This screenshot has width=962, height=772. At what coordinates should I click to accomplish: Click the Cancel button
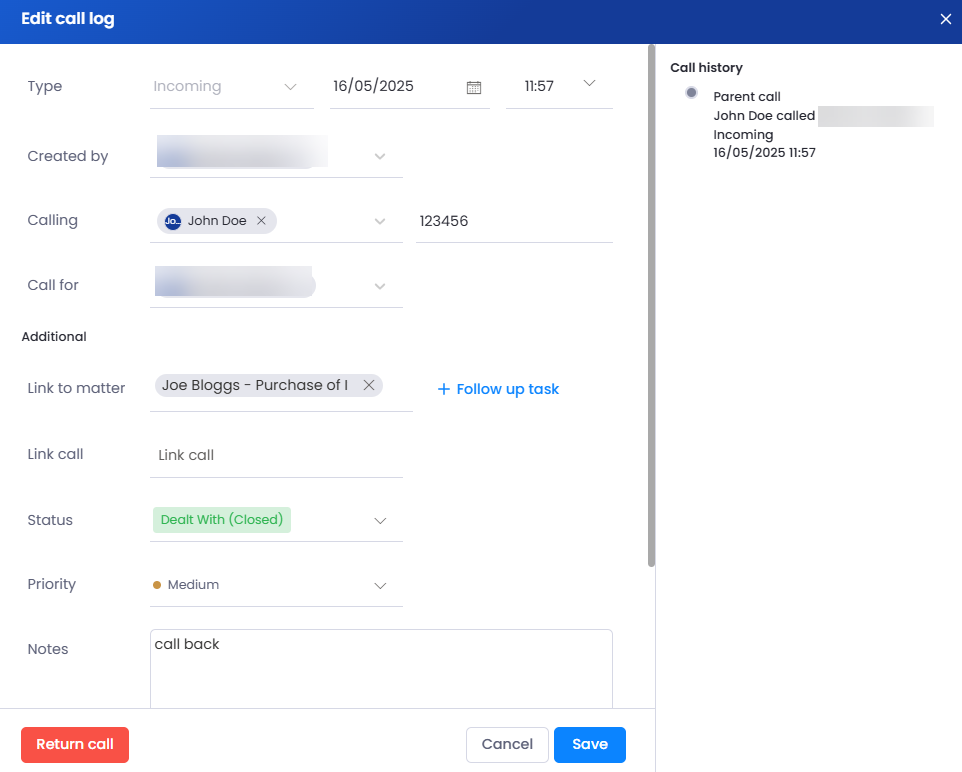(507, 744)
